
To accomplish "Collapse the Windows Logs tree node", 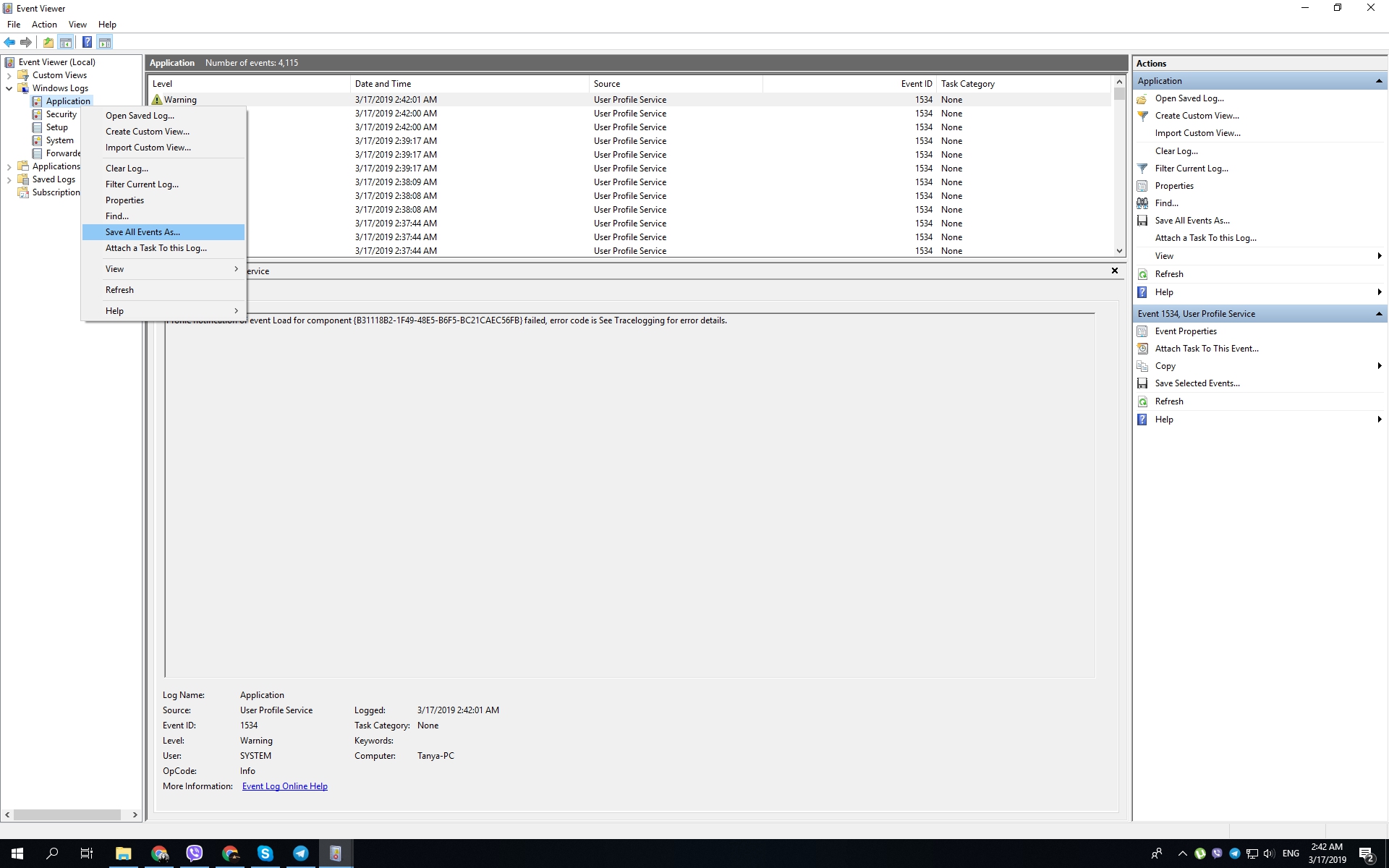I will (x=9, y=88).
